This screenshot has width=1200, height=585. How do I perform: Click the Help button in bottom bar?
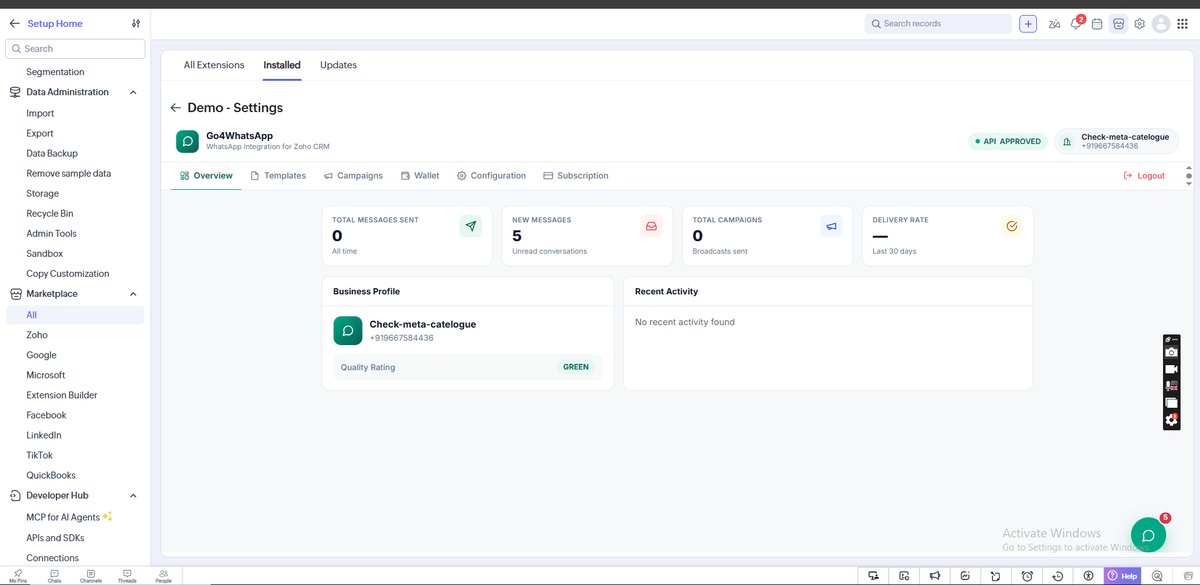pos(1123,576)
